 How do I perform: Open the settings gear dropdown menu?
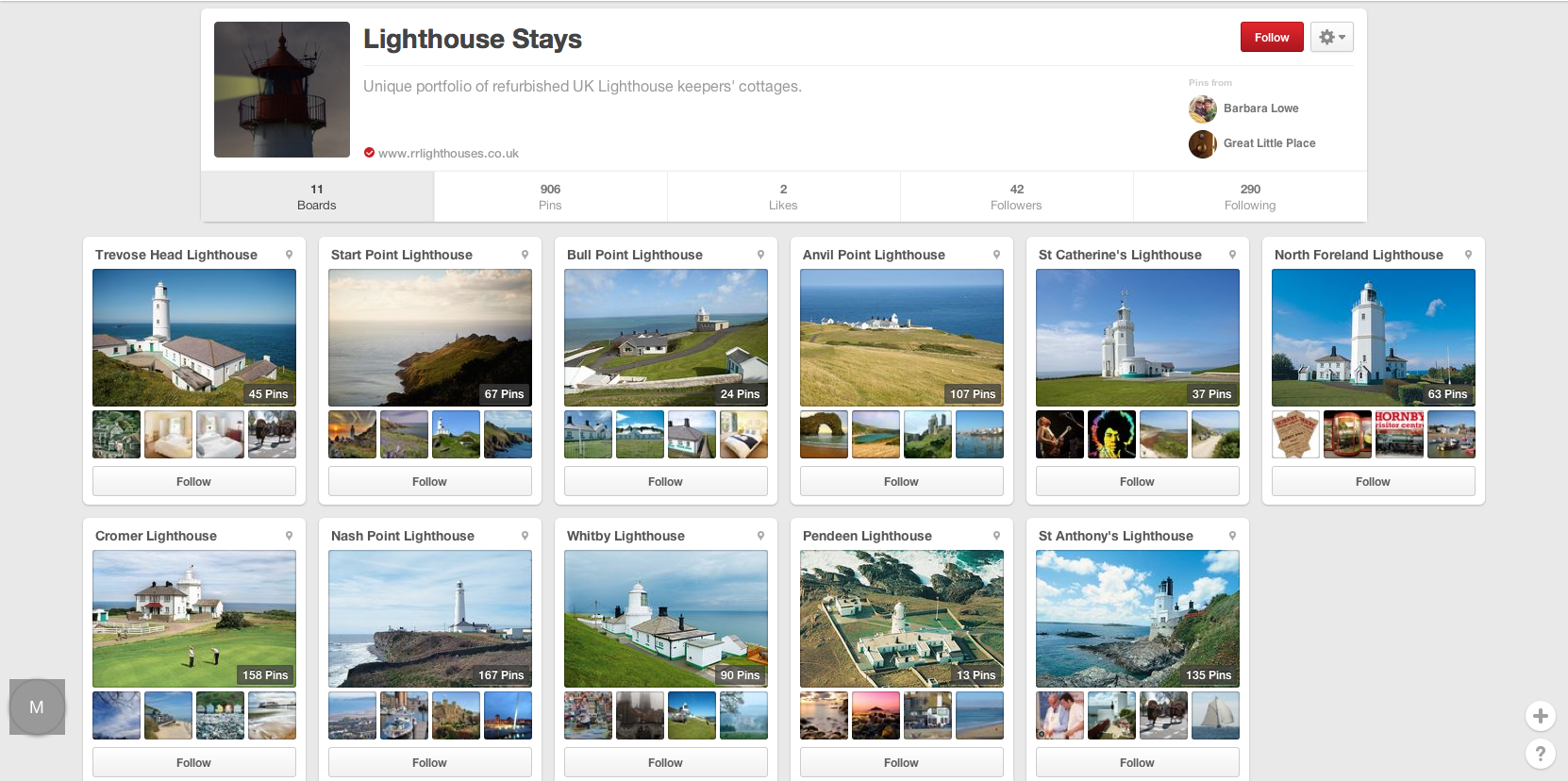point(1331,37)
